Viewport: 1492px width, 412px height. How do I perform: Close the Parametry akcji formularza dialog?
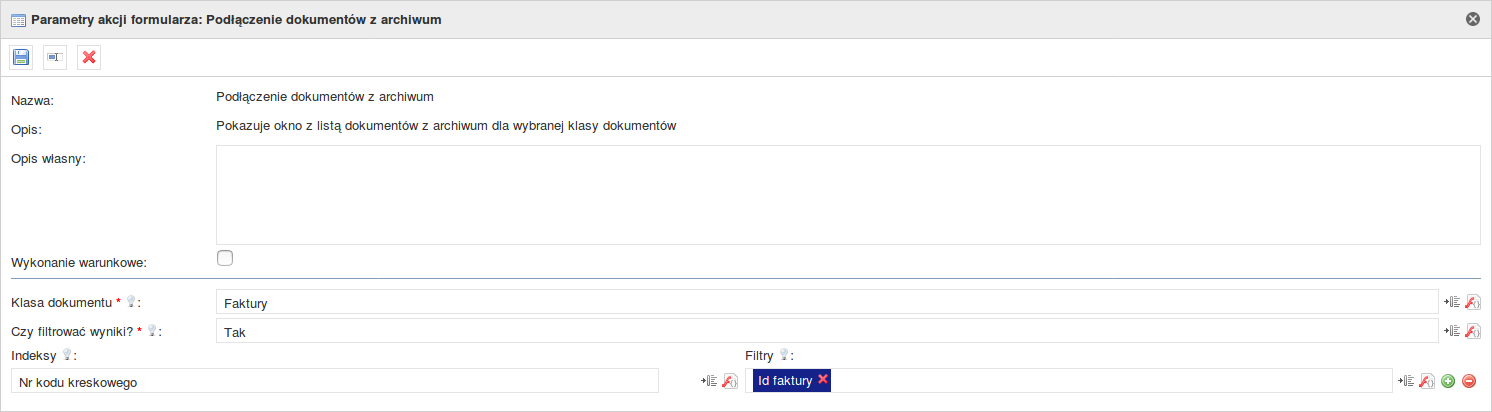click(1472, 19)
